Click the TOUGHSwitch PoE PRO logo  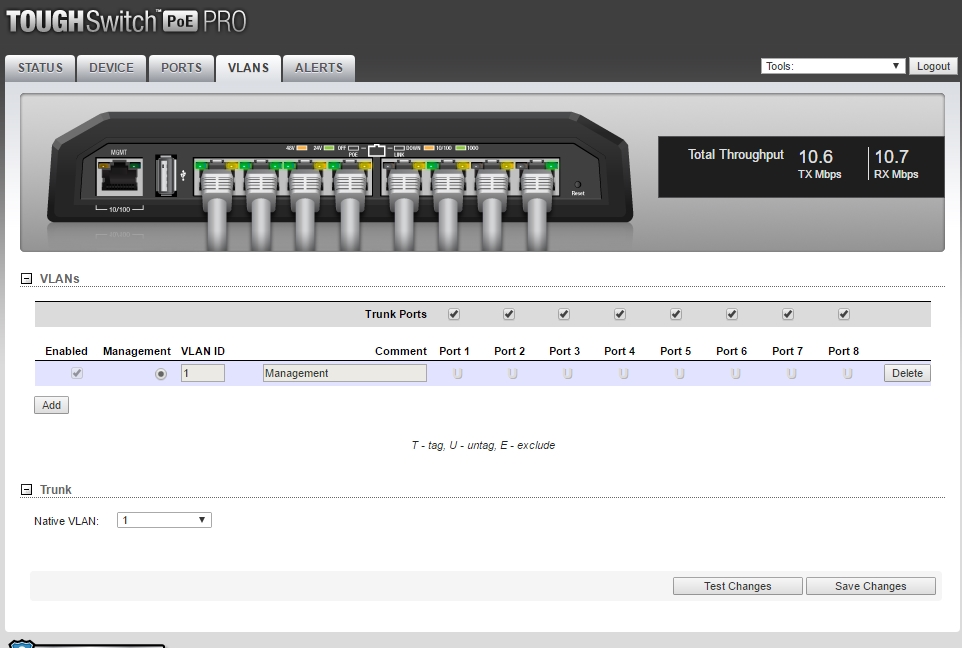(126, 22)
